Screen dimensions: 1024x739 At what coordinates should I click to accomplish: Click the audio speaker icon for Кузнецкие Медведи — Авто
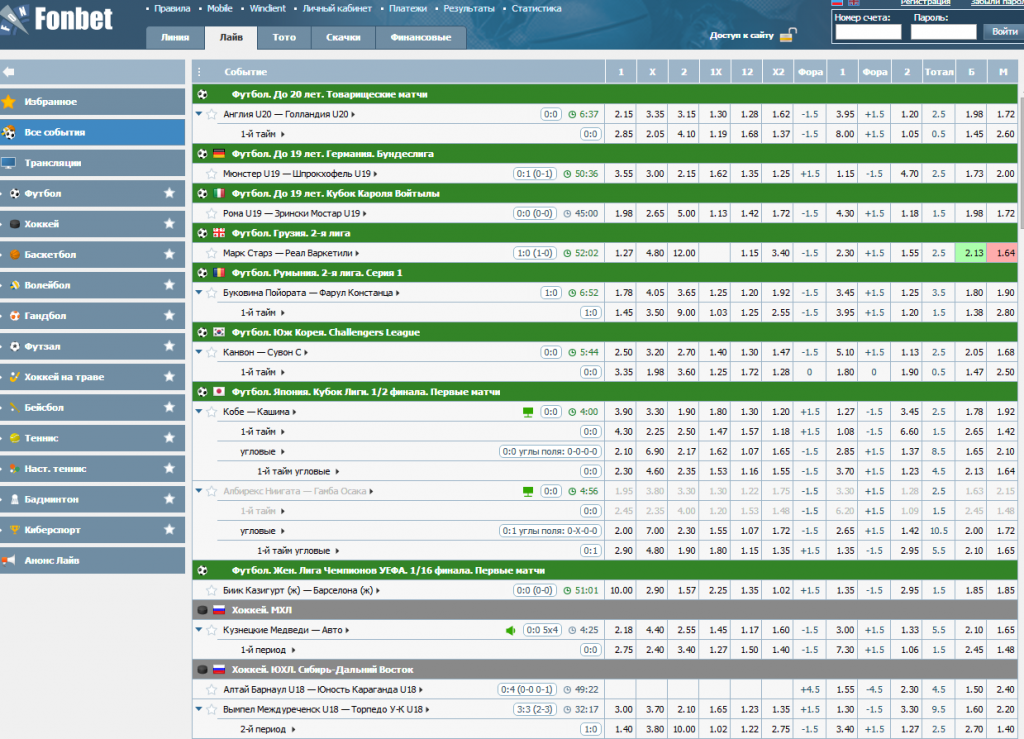tap(511, 631)
